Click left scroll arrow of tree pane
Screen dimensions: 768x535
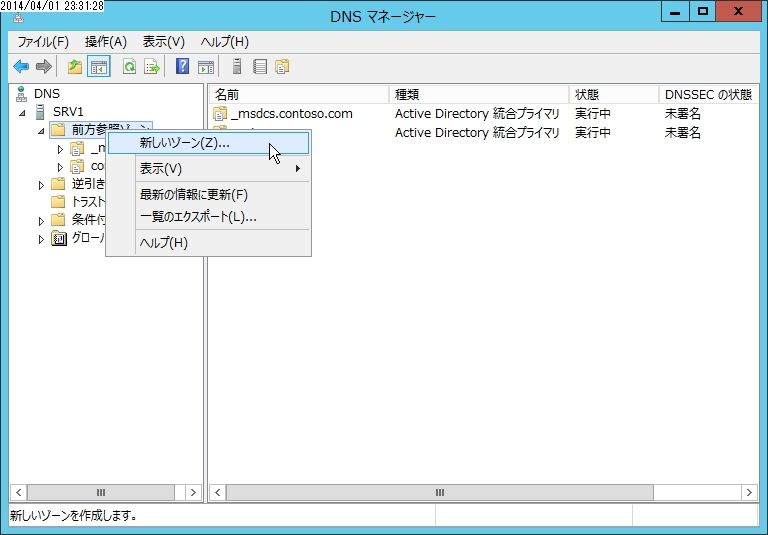tap(19, 492)
